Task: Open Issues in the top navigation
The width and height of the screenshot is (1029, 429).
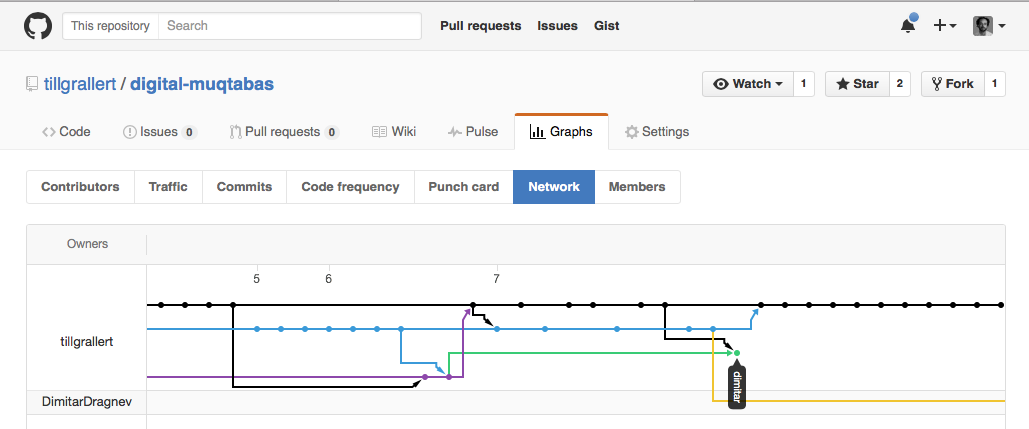Action: [557, 26]
